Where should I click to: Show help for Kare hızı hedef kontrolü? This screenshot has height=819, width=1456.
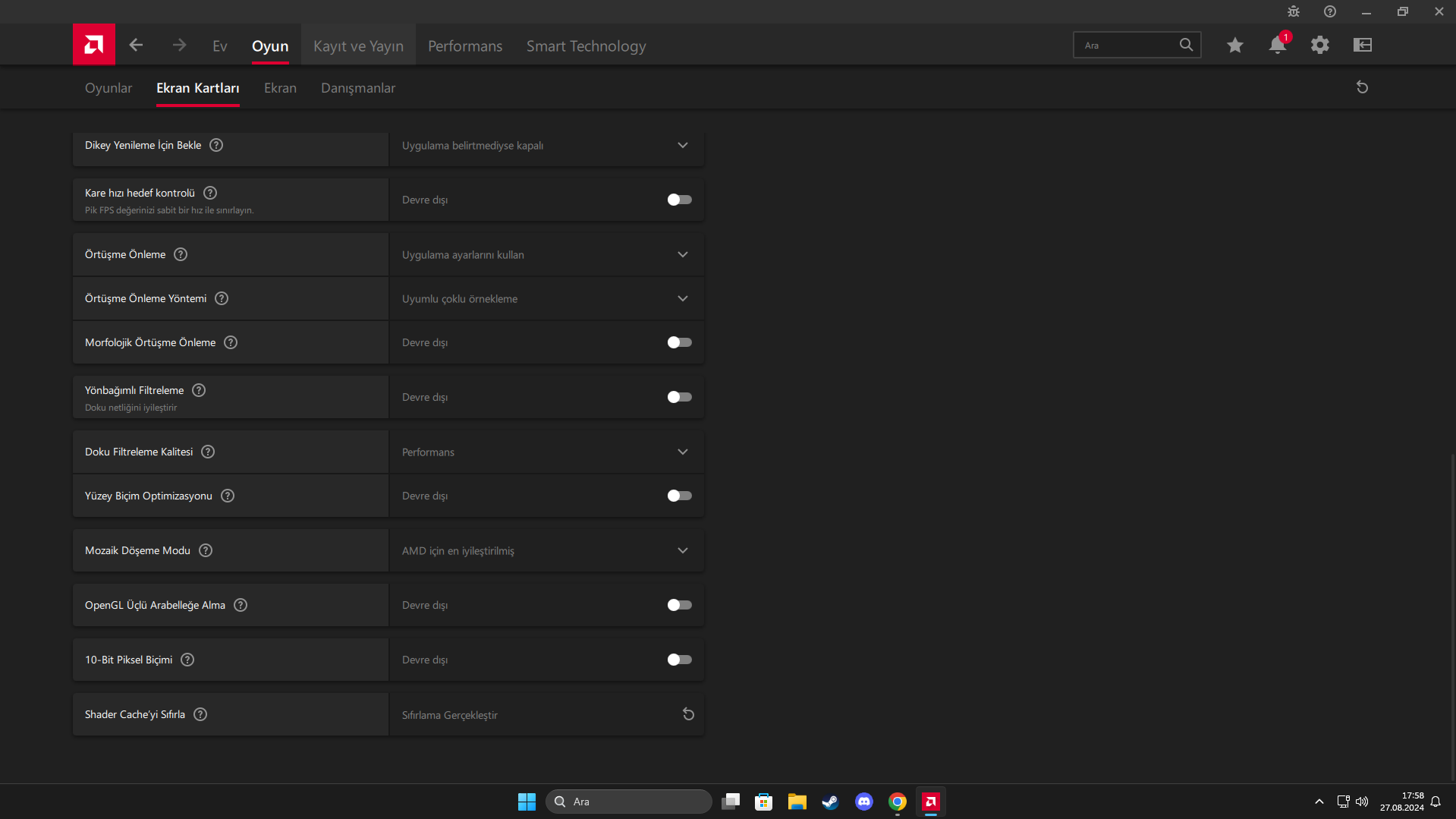tap(210, 193)
